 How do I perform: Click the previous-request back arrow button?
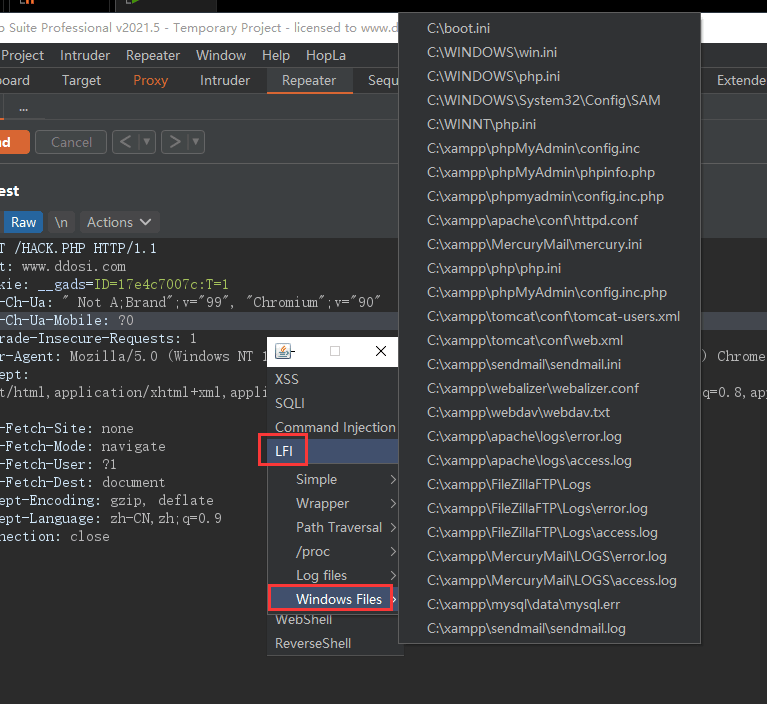[126, 142]
